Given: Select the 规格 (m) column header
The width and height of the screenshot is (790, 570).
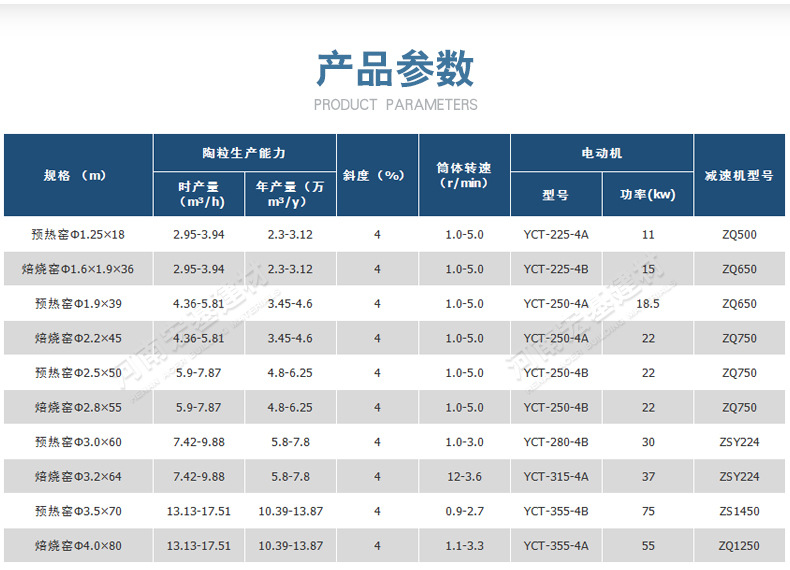Looking at the screenshot, I should [77, 175].
